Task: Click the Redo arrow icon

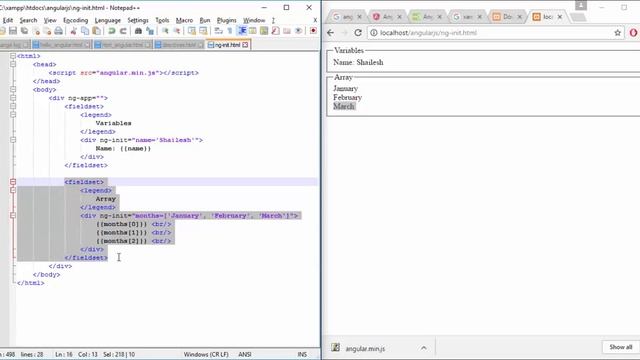Action: (x=123, y=31)
